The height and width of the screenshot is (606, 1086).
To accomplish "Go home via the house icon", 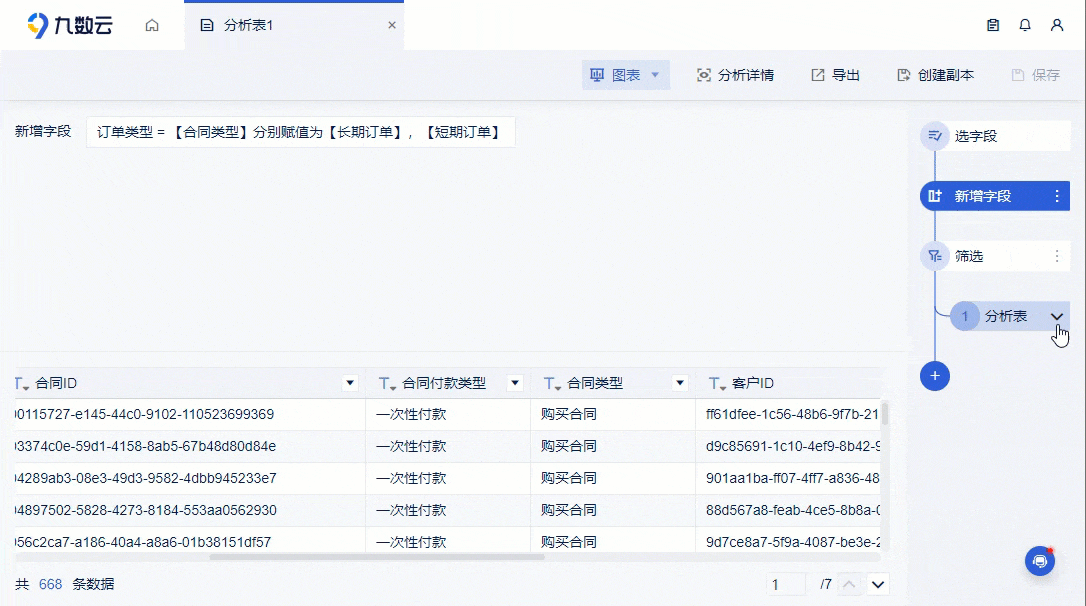I will (152, 24).
